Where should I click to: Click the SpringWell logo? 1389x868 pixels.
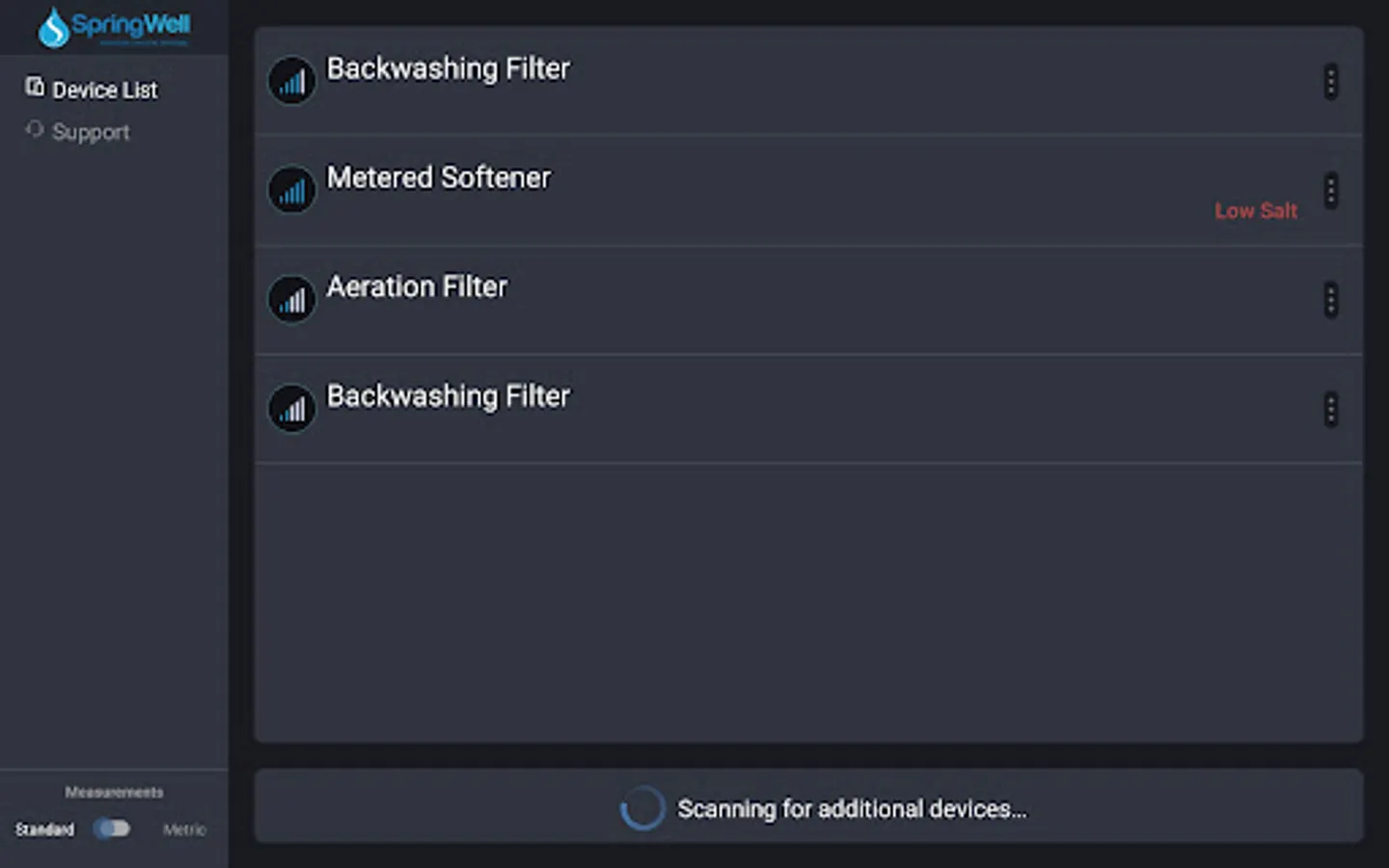click(114, 27)
